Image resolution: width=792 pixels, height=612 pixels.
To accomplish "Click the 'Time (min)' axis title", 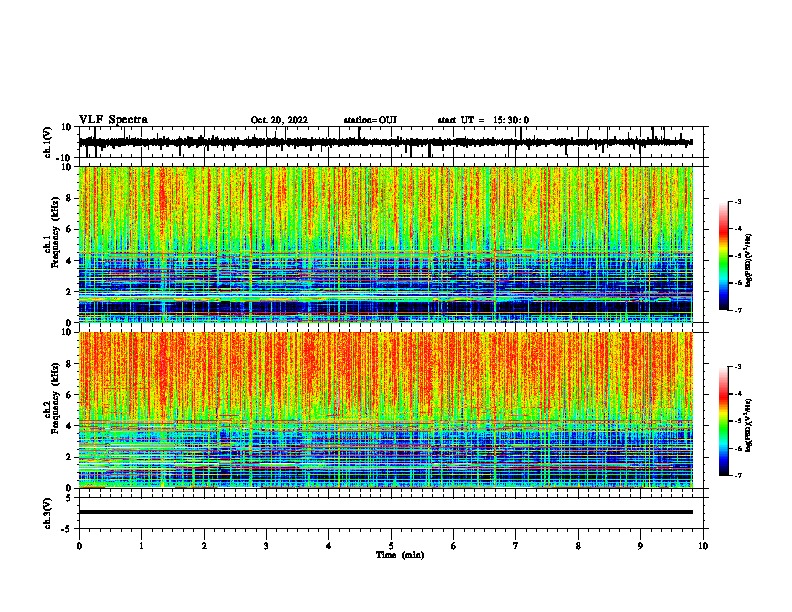I will [400, 555].
